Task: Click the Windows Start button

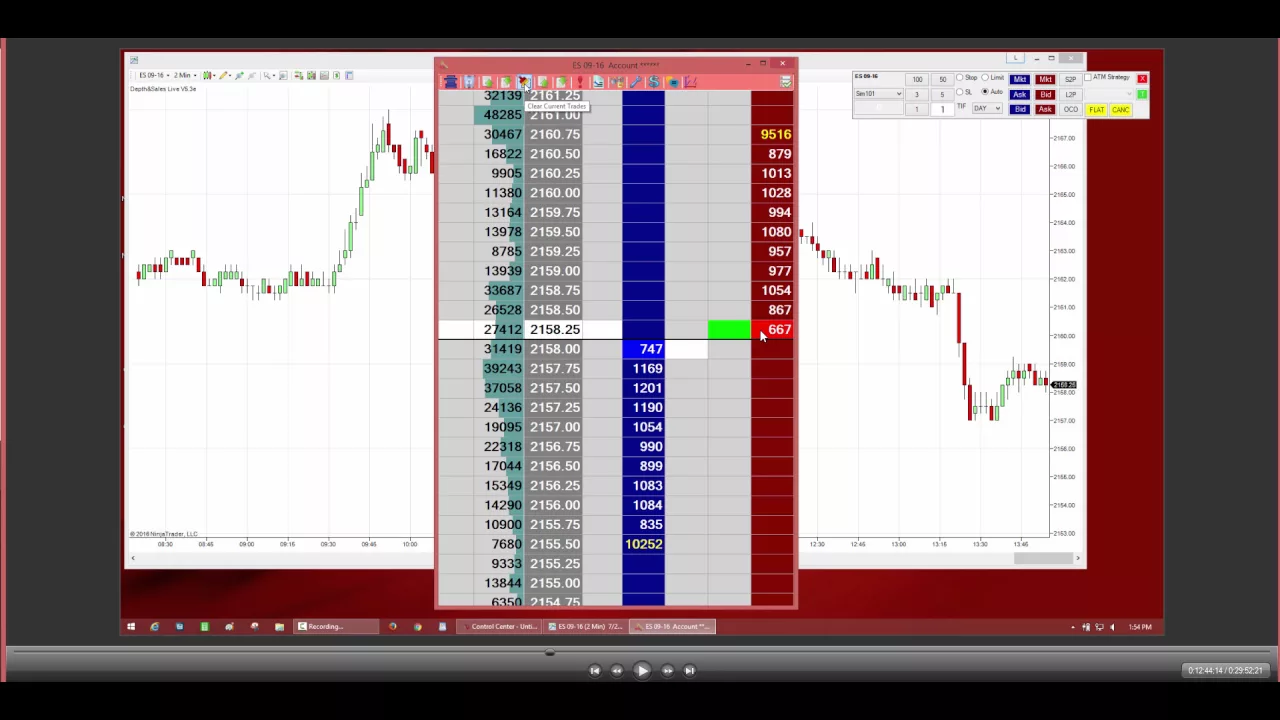Action: point(130,627)
